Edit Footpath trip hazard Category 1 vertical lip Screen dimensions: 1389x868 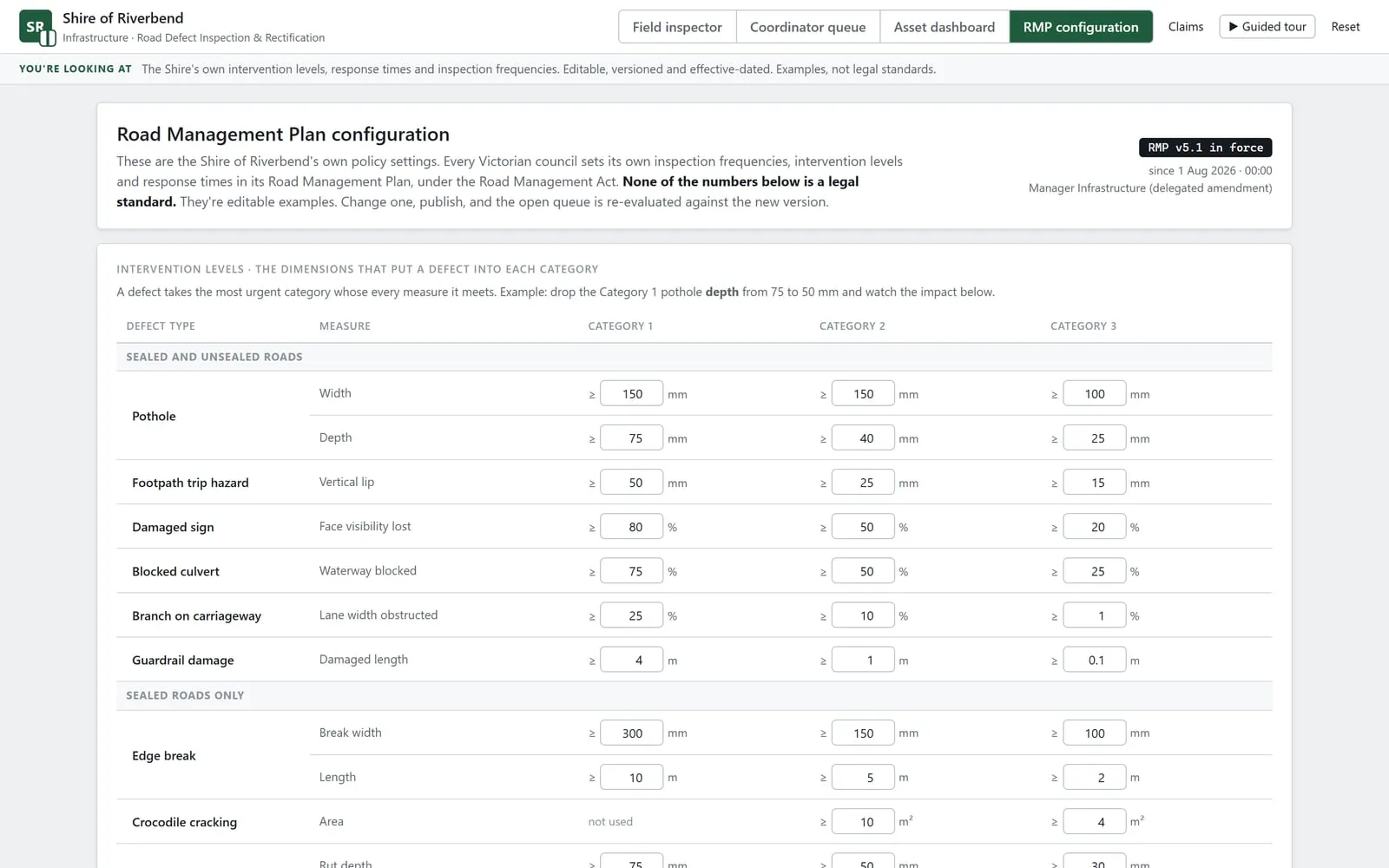pos(631,483)
